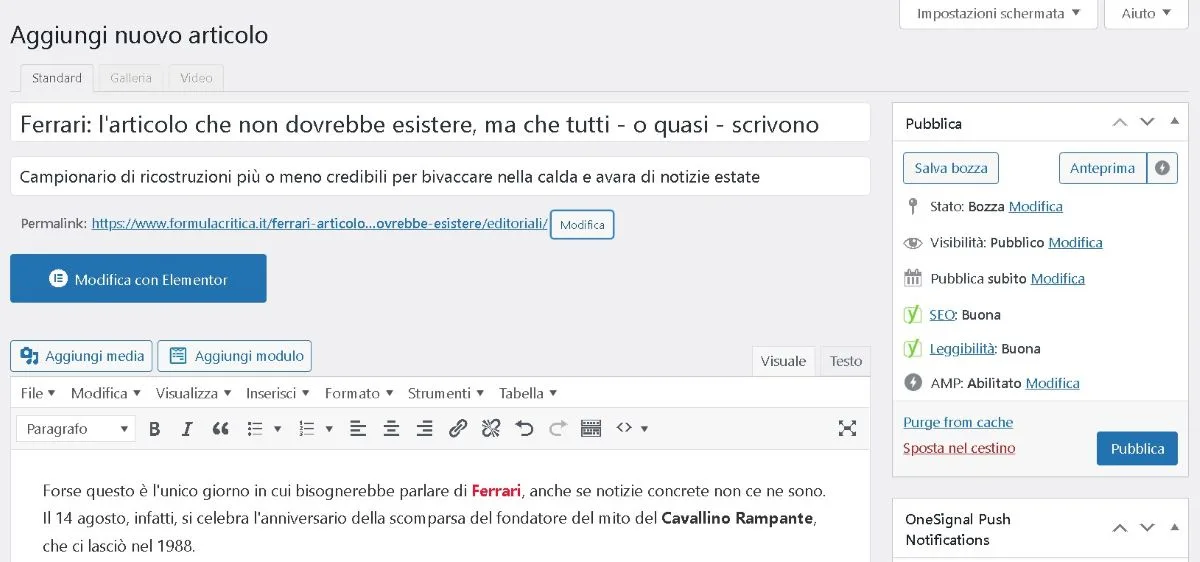Toggle bold formatting in editor toolbar
Image resolution: width=1200 pixels, height=562 pixels.
click(x=154, y=429)
